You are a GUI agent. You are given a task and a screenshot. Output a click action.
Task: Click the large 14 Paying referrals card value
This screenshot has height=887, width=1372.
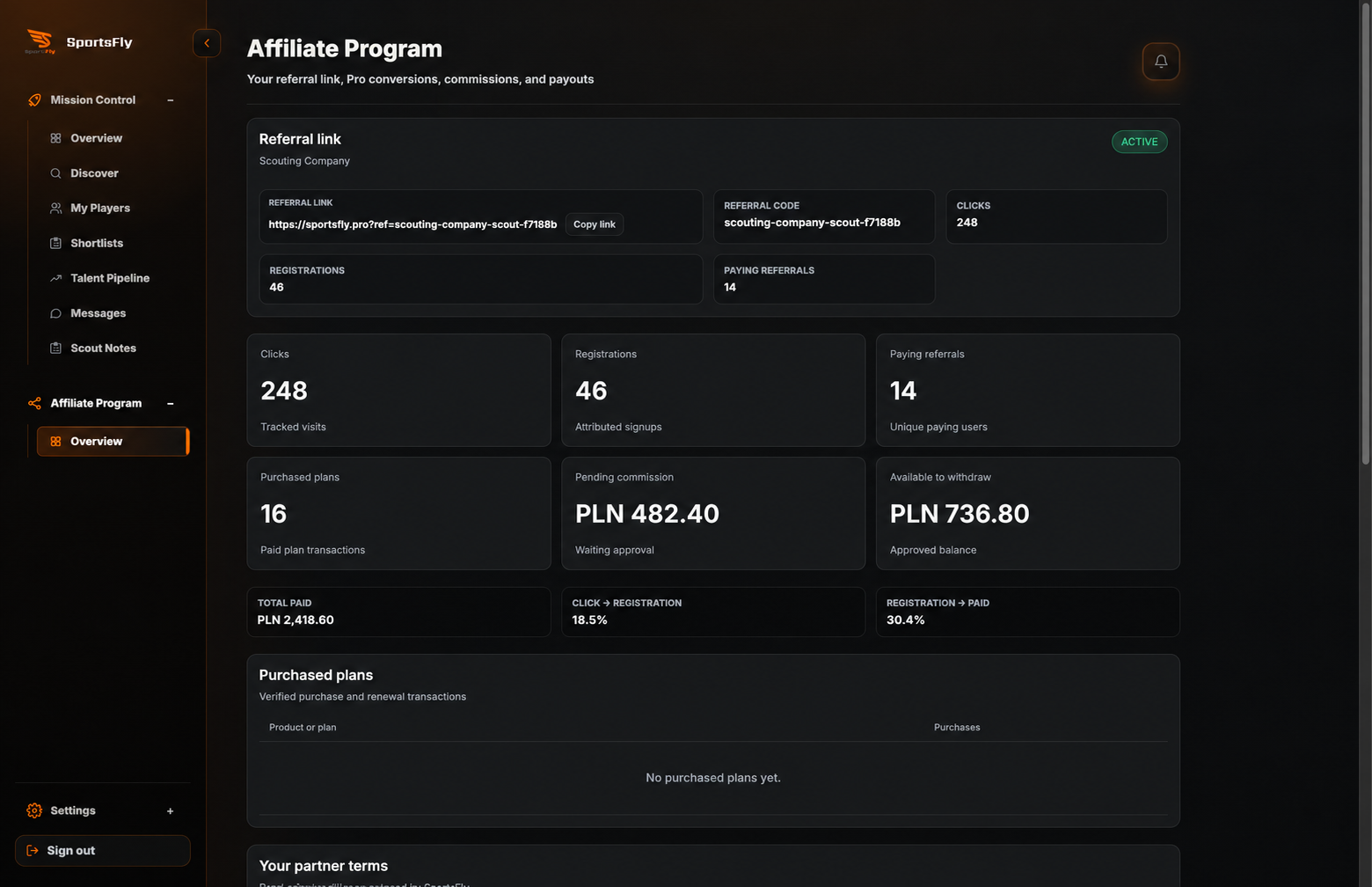903,391
